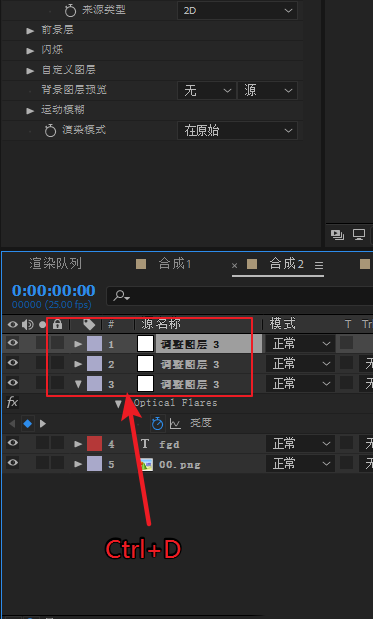The height and width of the screenshot is (619, 373).
Task: Click the stacked frames icon below the viewer
Action: (337, 234)
